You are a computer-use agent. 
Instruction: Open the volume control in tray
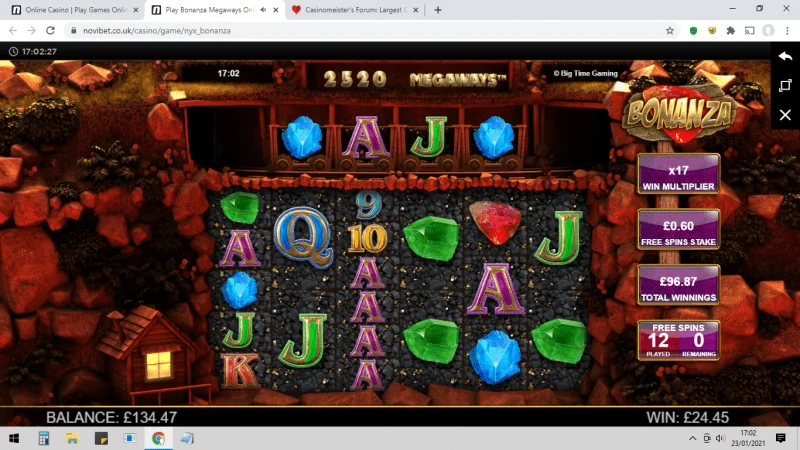(720, 438)
